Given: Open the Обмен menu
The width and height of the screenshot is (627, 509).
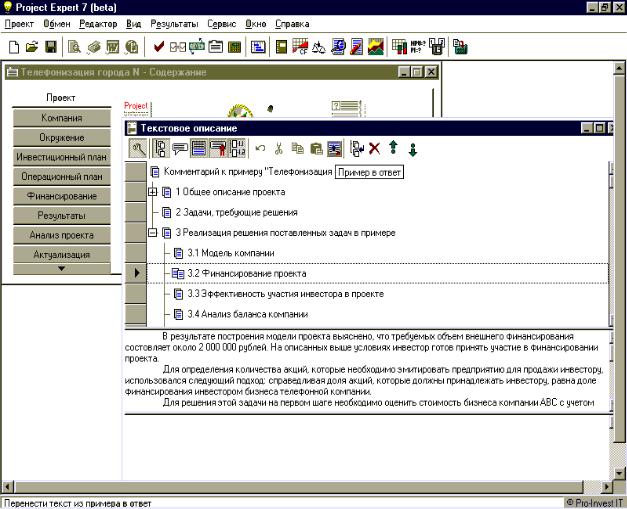Looking at the screenshot, I should pyautogui.click(x=57, y=24).
